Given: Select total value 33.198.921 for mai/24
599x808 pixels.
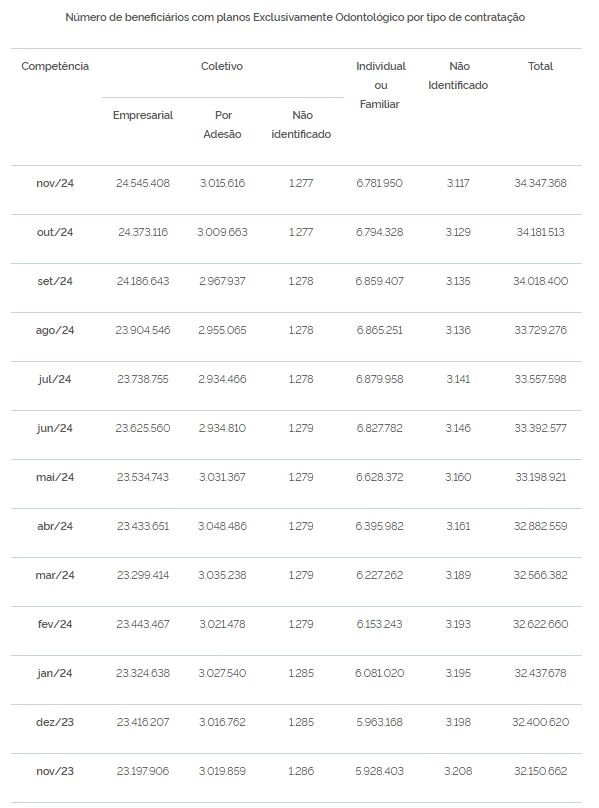Looking at the screenshot, I should pos(540,477).
